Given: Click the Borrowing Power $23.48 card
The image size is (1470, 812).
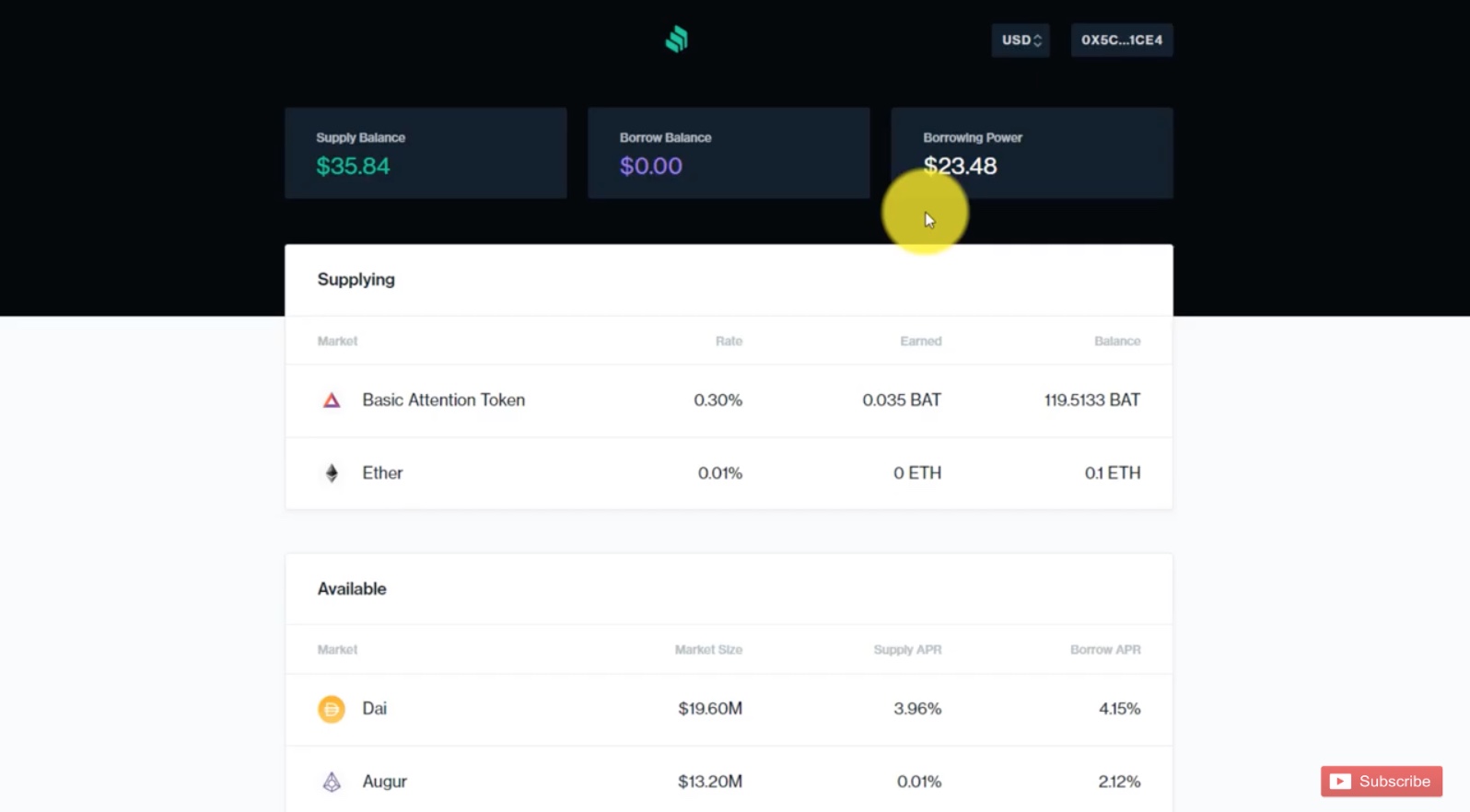Looking at the screenshot, I should click(x=1032, y=153).
